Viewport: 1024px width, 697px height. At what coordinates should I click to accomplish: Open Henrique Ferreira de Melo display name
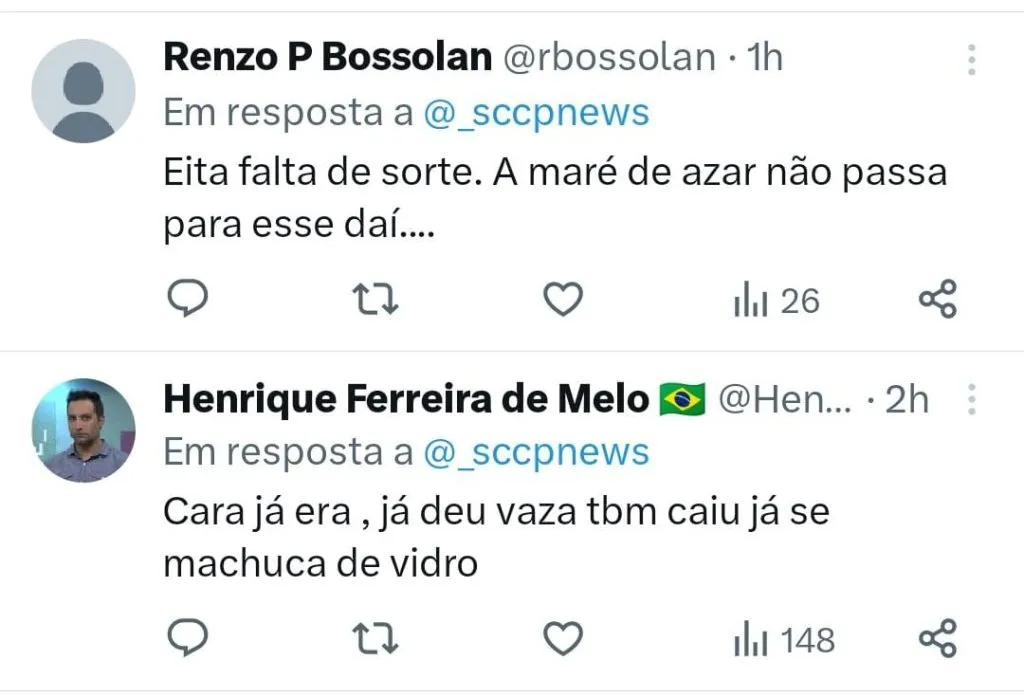[405, 400]
